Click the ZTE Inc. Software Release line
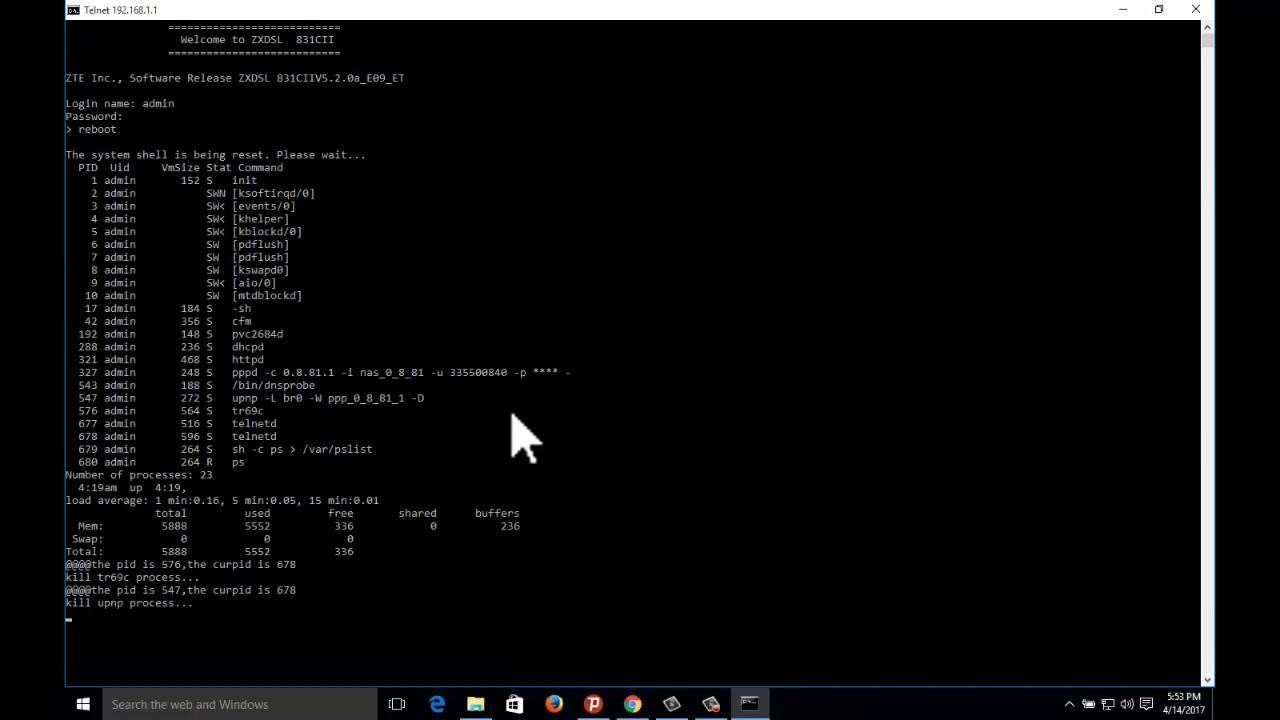The image size is (1280, 720). click(x=235, y=78)
